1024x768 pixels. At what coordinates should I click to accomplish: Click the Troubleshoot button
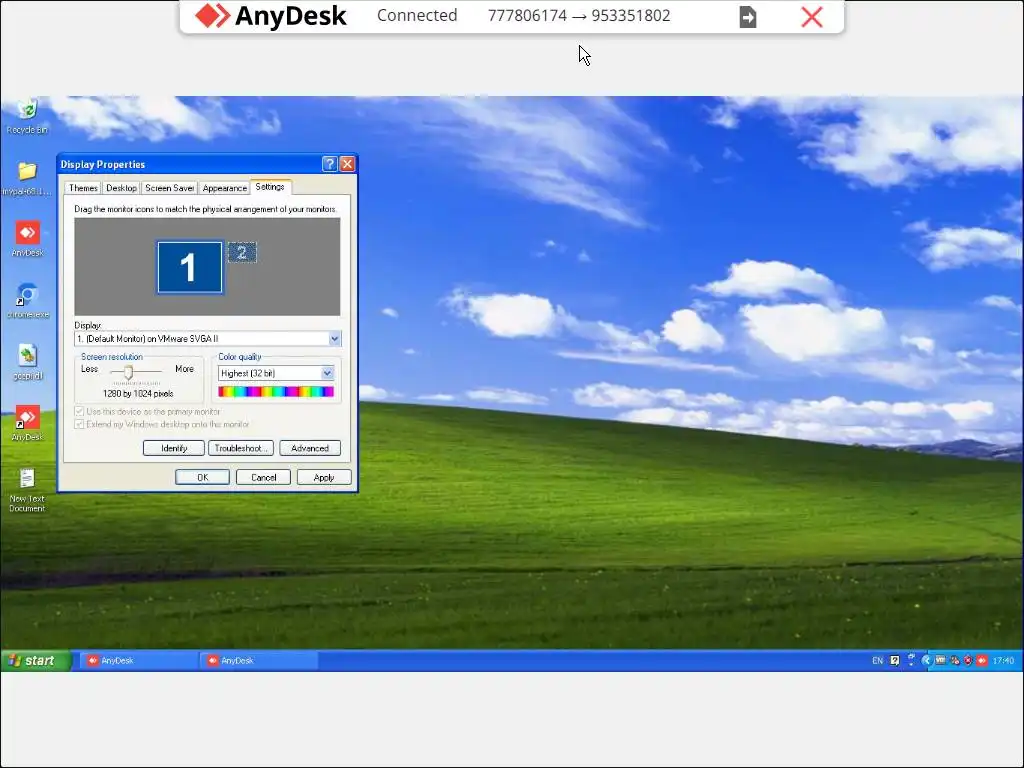[240, 448]
